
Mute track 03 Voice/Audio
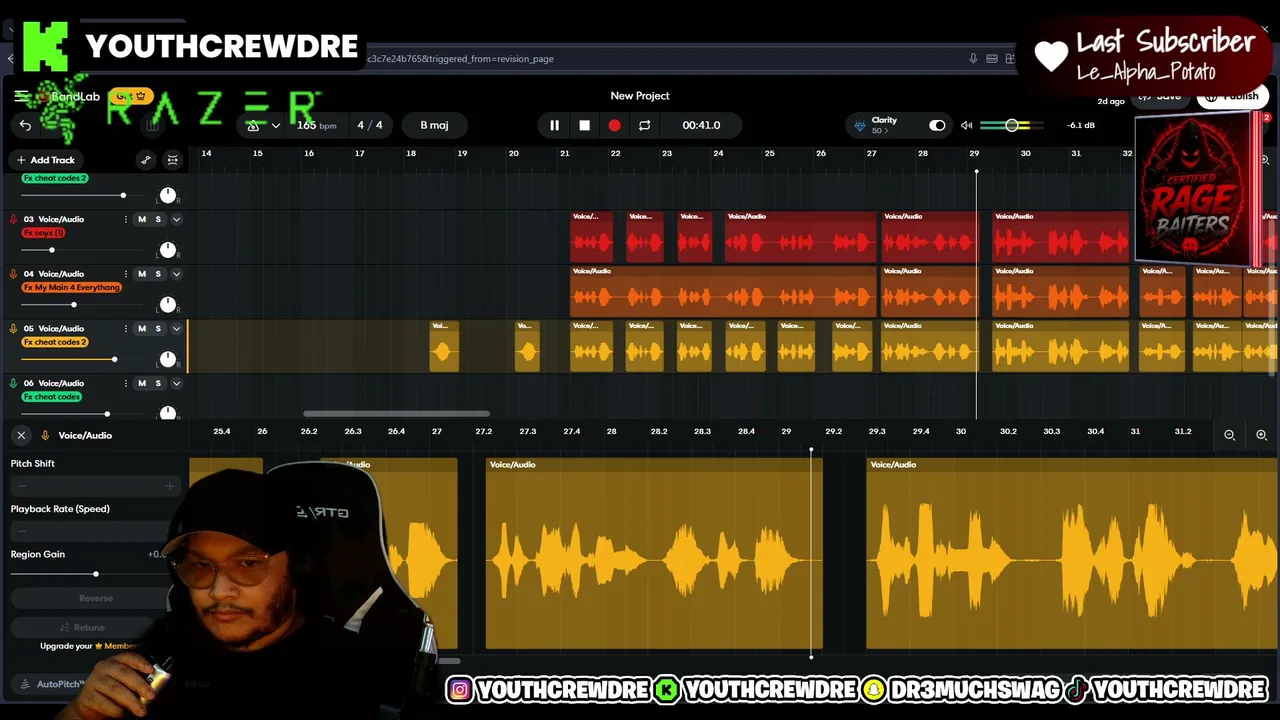(142, 219)
